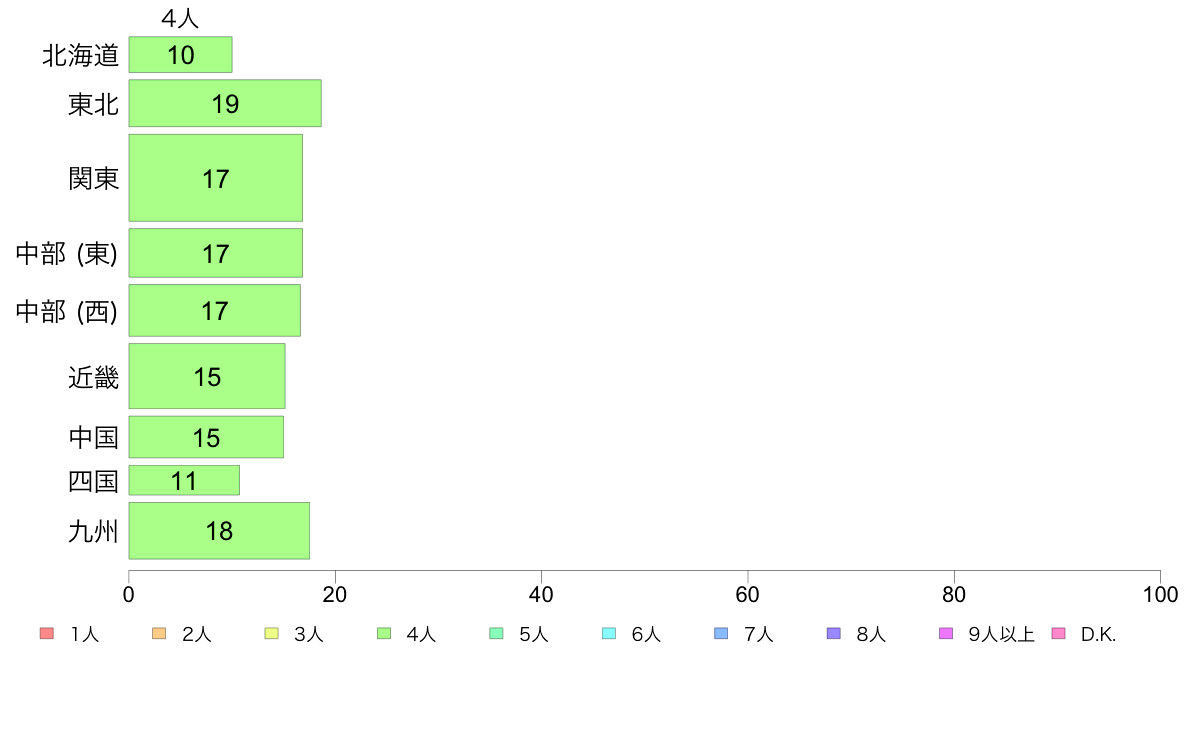The width and height of the screenshot is (1188, 736).
Task: Select the 中国 bar showing 15
Action: click(x=206, y=437)
